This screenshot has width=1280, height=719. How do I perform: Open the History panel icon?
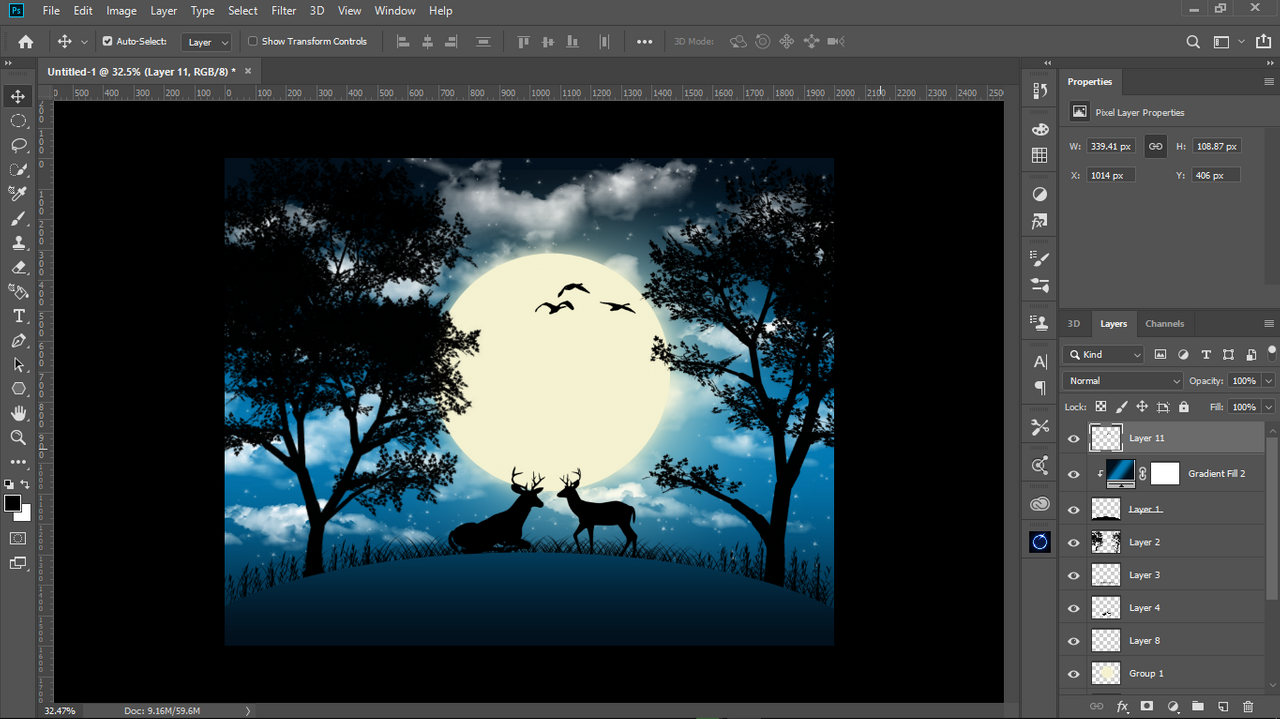(1040, 90)
